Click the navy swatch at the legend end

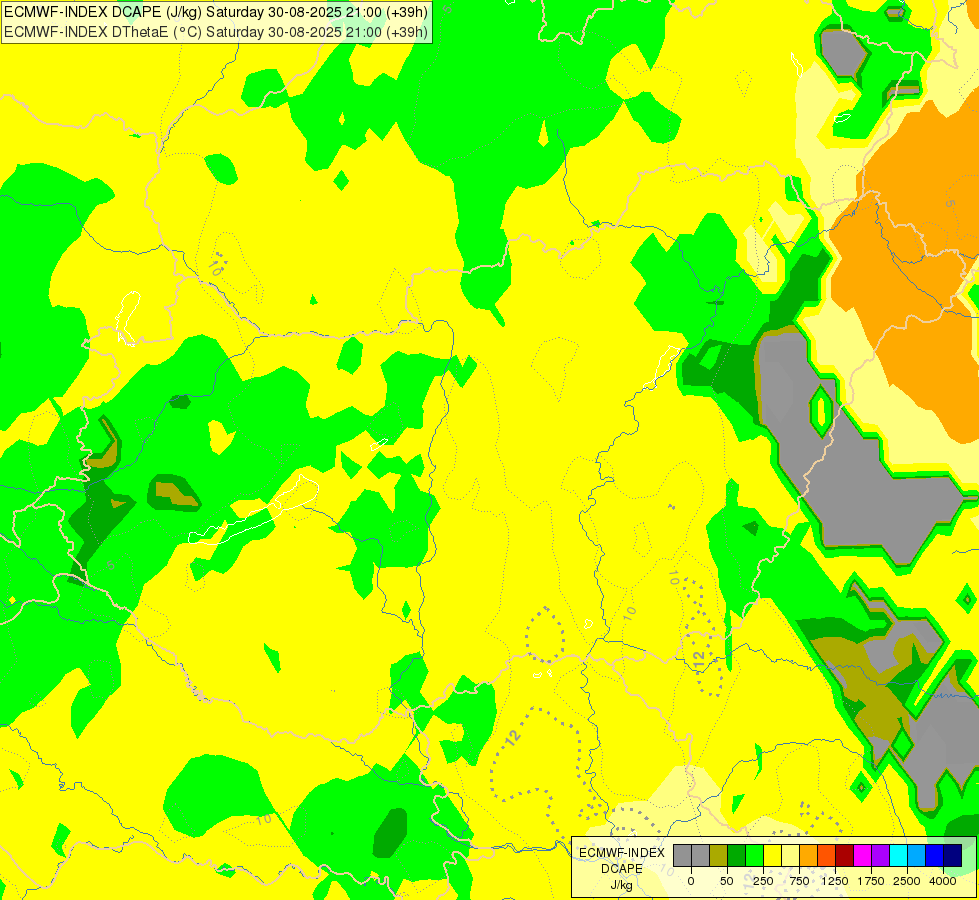coord(952,855)
